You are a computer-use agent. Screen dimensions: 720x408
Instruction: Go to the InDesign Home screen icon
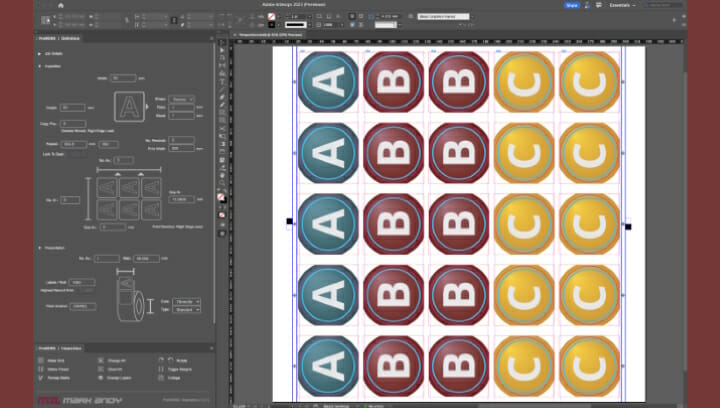61,6
